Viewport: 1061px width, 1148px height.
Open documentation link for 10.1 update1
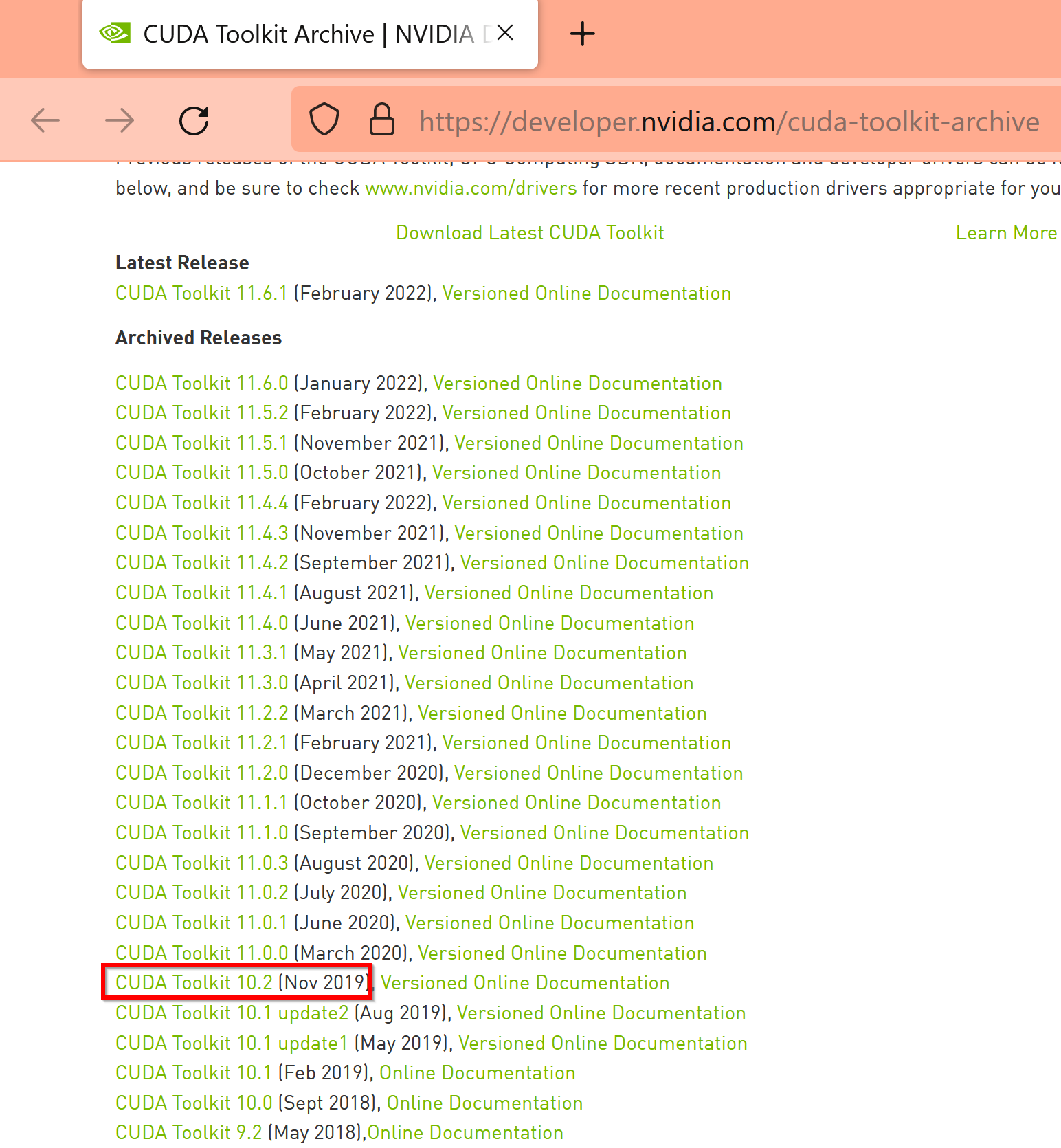[603, 1044]
